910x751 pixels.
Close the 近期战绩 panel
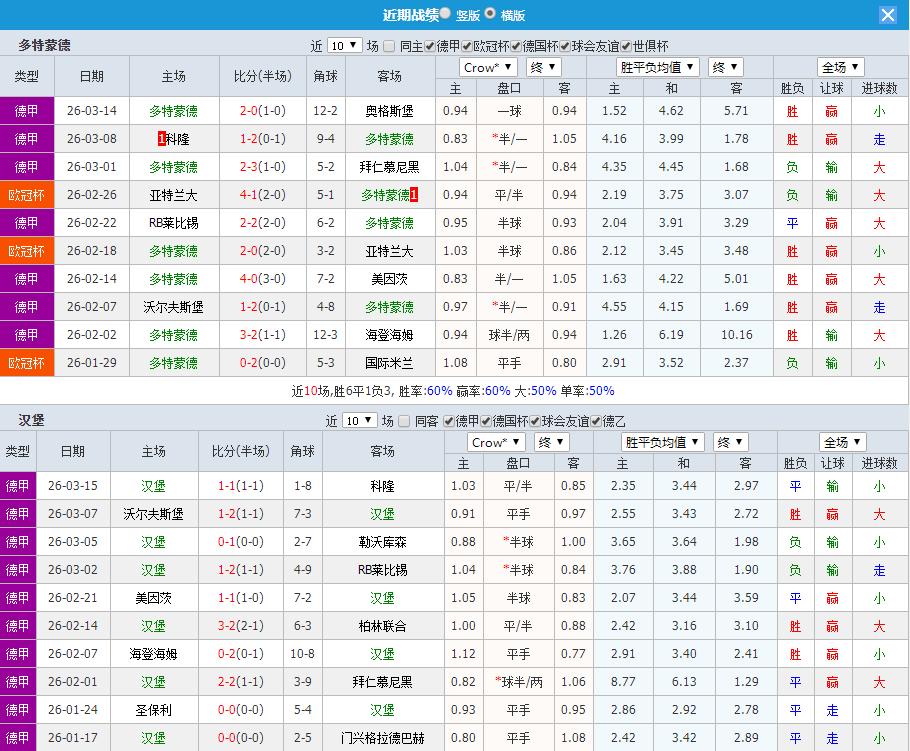point(888,15)
